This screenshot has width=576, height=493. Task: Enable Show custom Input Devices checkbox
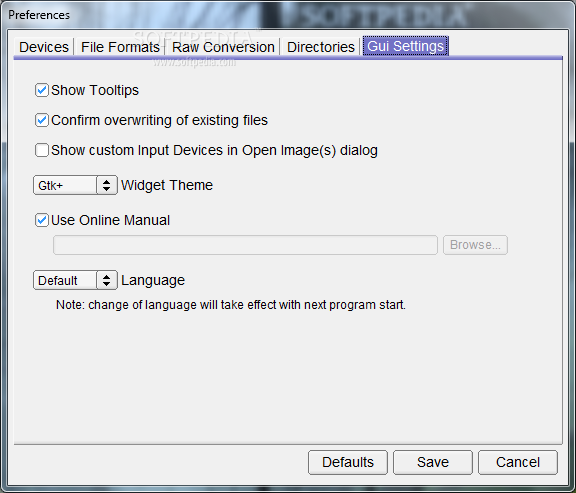pyautogui.click(x=42, y=150)
